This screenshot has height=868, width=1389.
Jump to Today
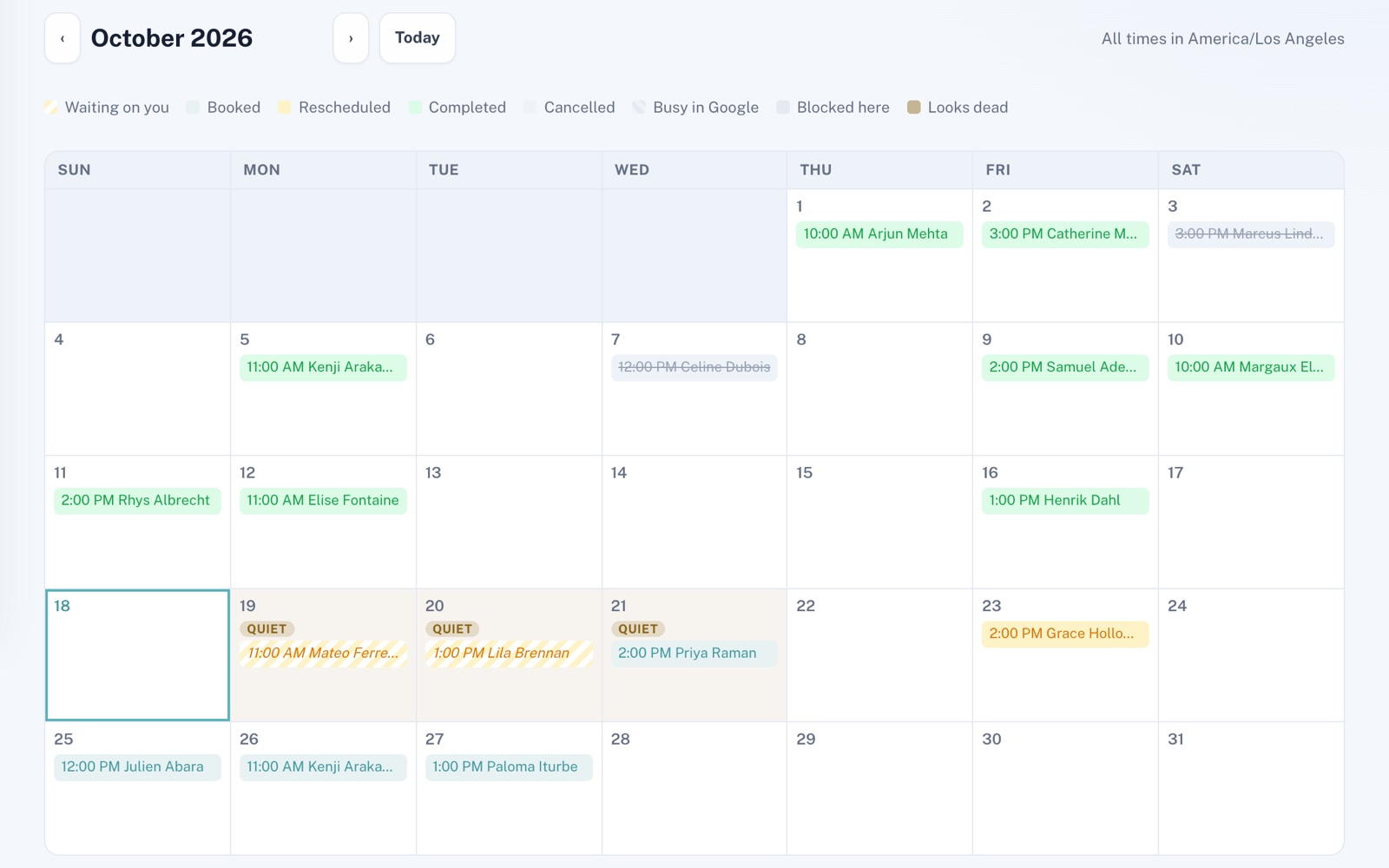click(x=418, y=38)
